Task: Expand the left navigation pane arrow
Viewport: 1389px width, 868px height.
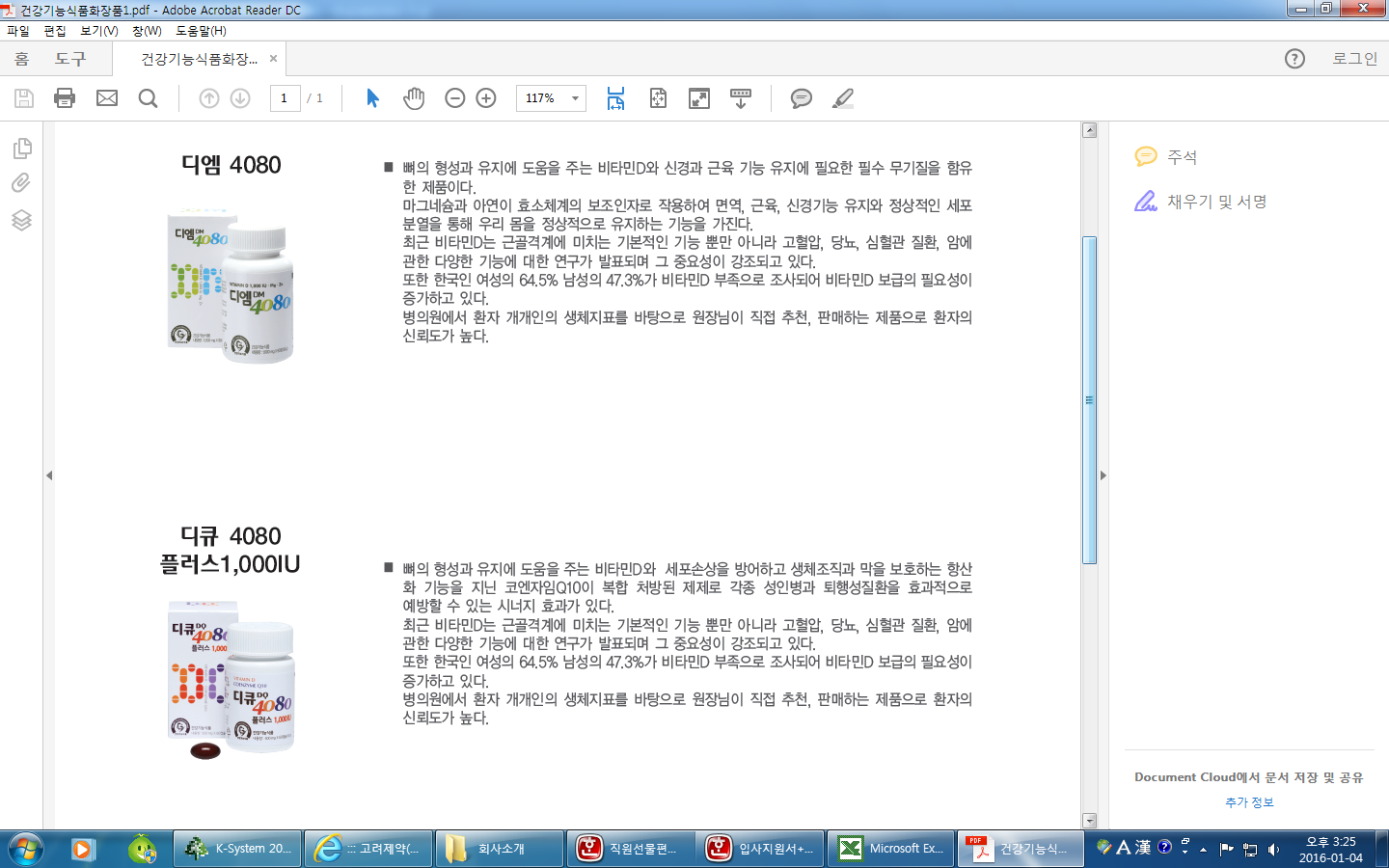Action: click(x=49, y=475)
